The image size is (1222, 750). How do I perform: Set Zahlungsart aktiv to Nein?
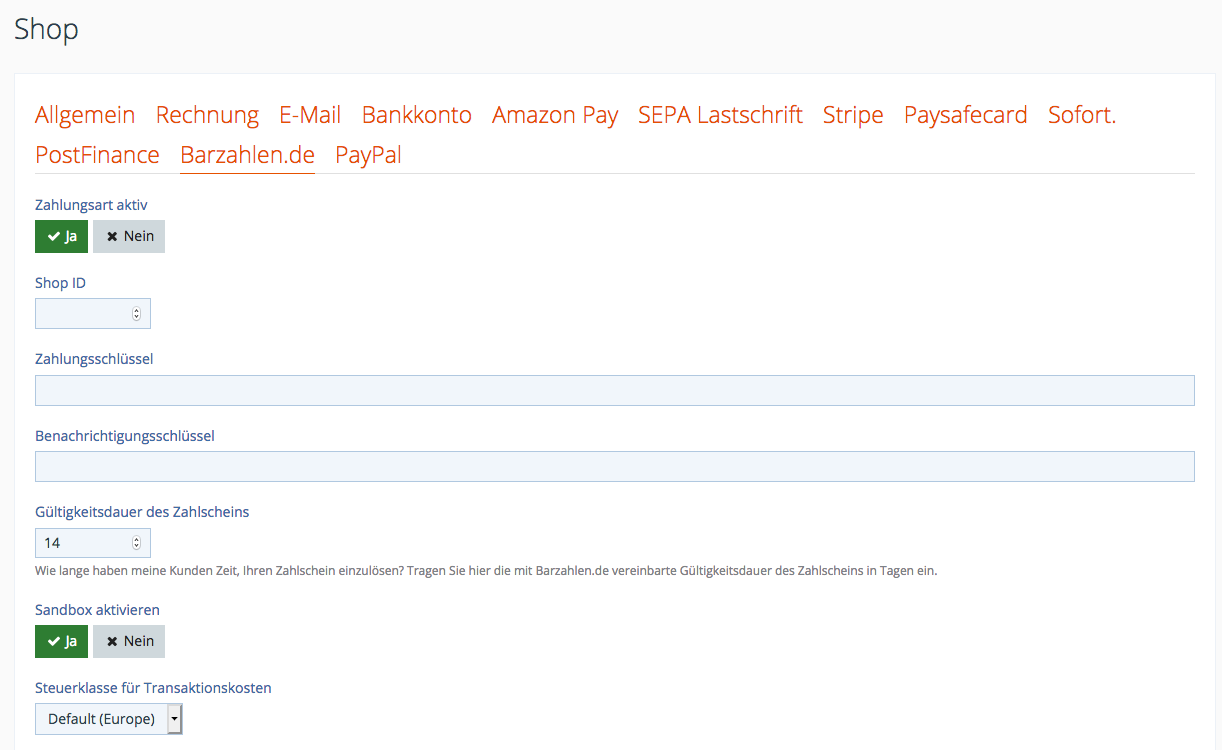pyautogui.click(x=129, y=236)
